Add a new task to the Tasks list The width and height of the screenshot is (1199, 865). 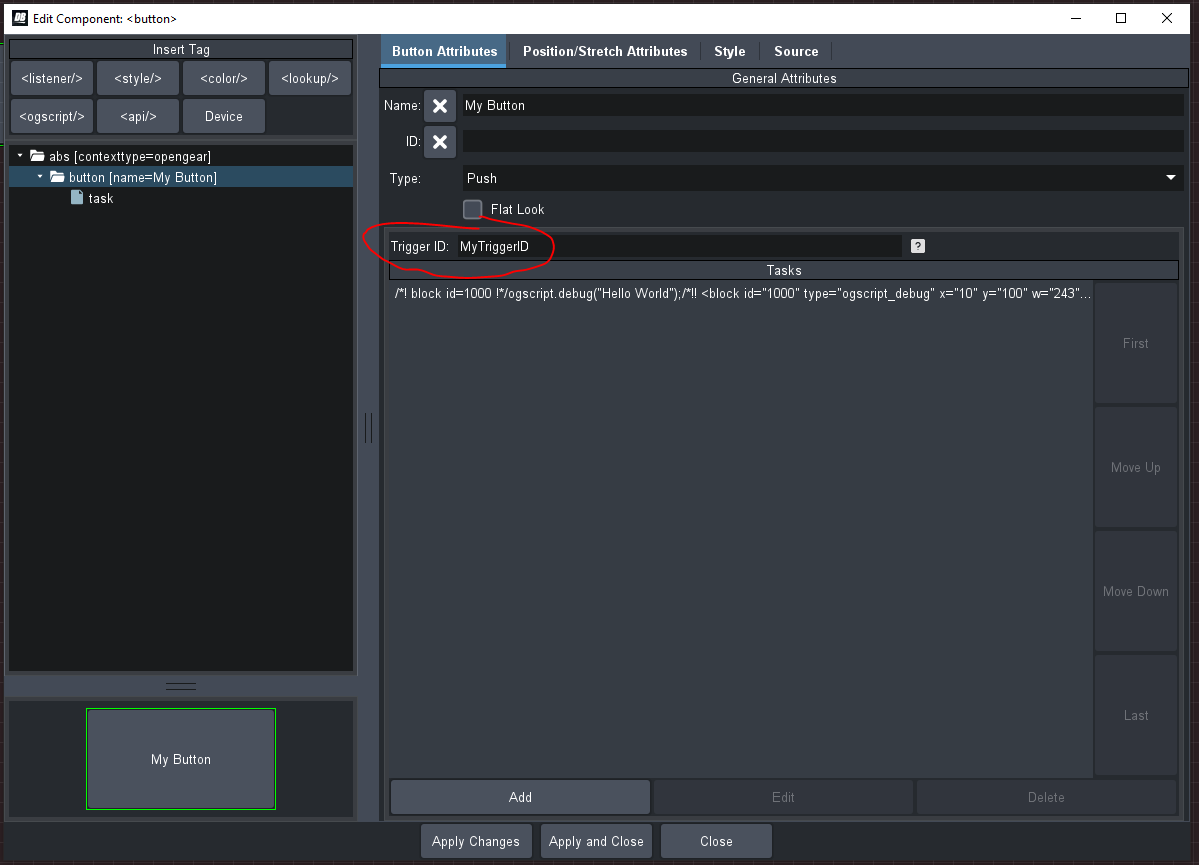[x=519, y=797]
